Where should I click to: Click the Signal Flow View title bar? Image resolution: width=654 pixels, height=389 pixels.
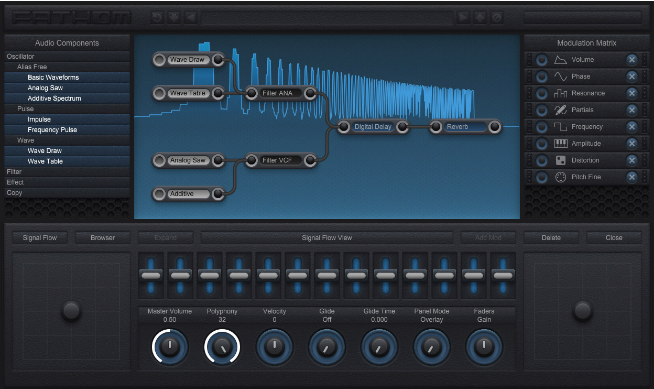click(327, 238)
